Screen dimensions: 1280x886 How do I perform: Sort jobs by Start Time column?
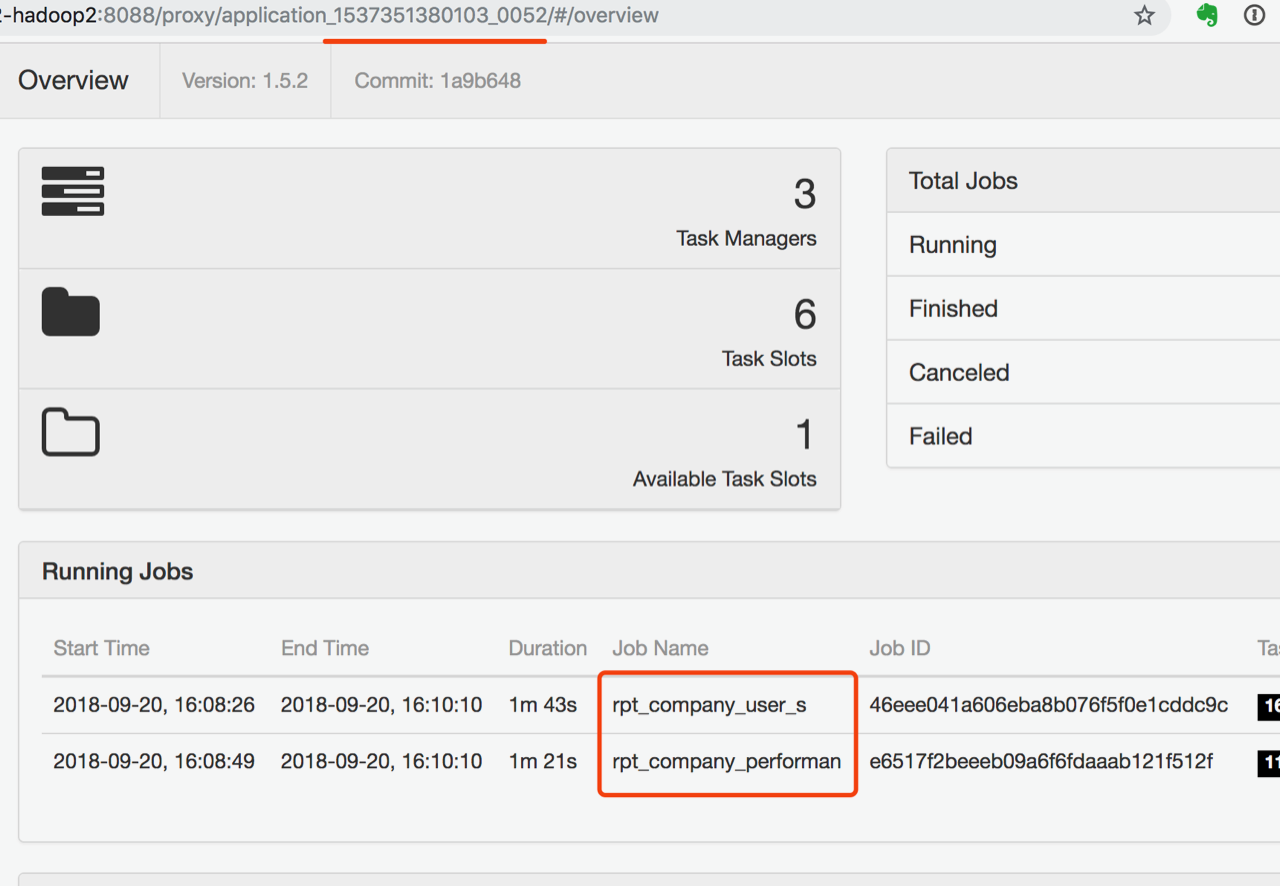click(101, 648)
